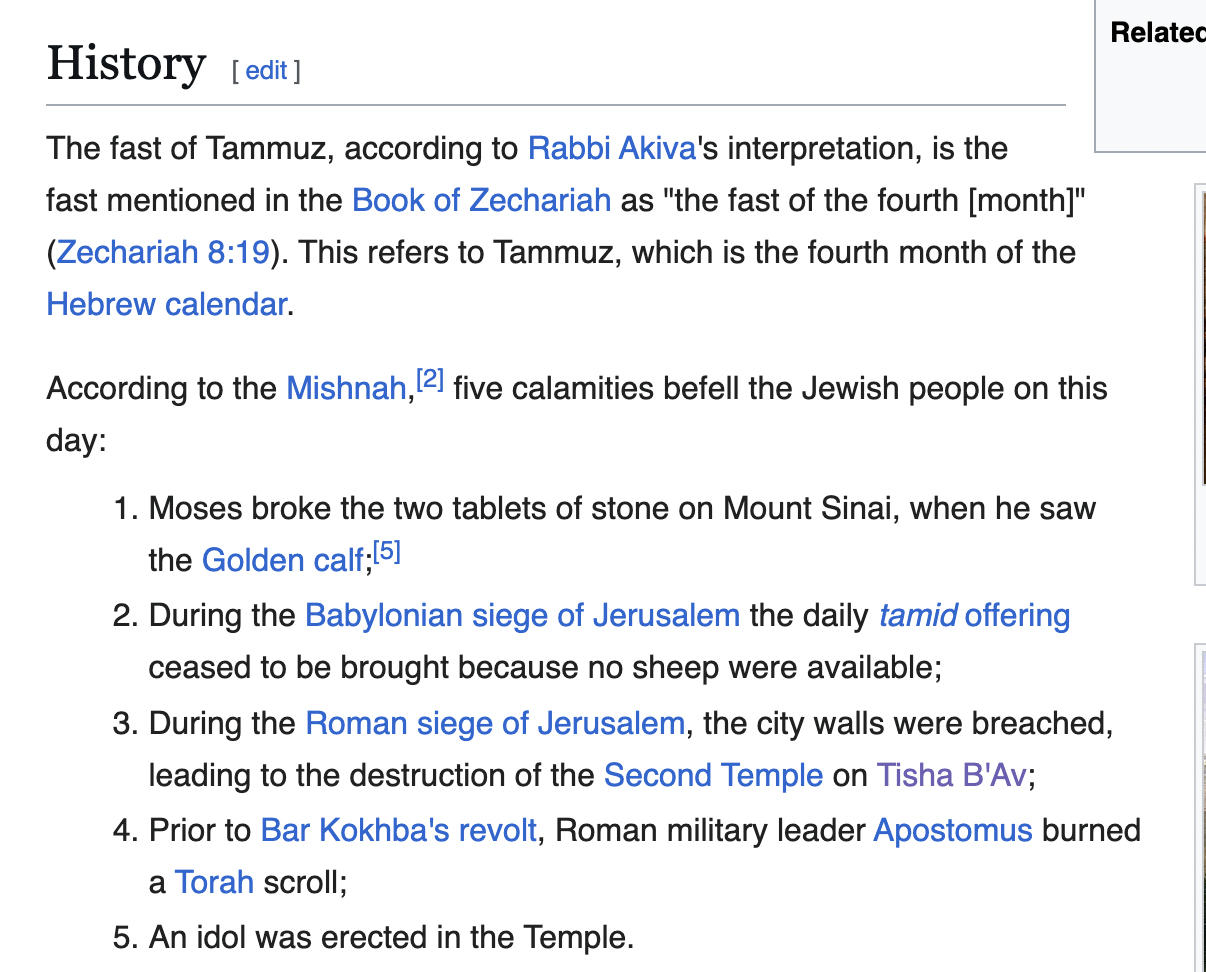Screen dimensions: 1206x972
Task: Follow the Apostomus link
Action: [x=952, y=830]
